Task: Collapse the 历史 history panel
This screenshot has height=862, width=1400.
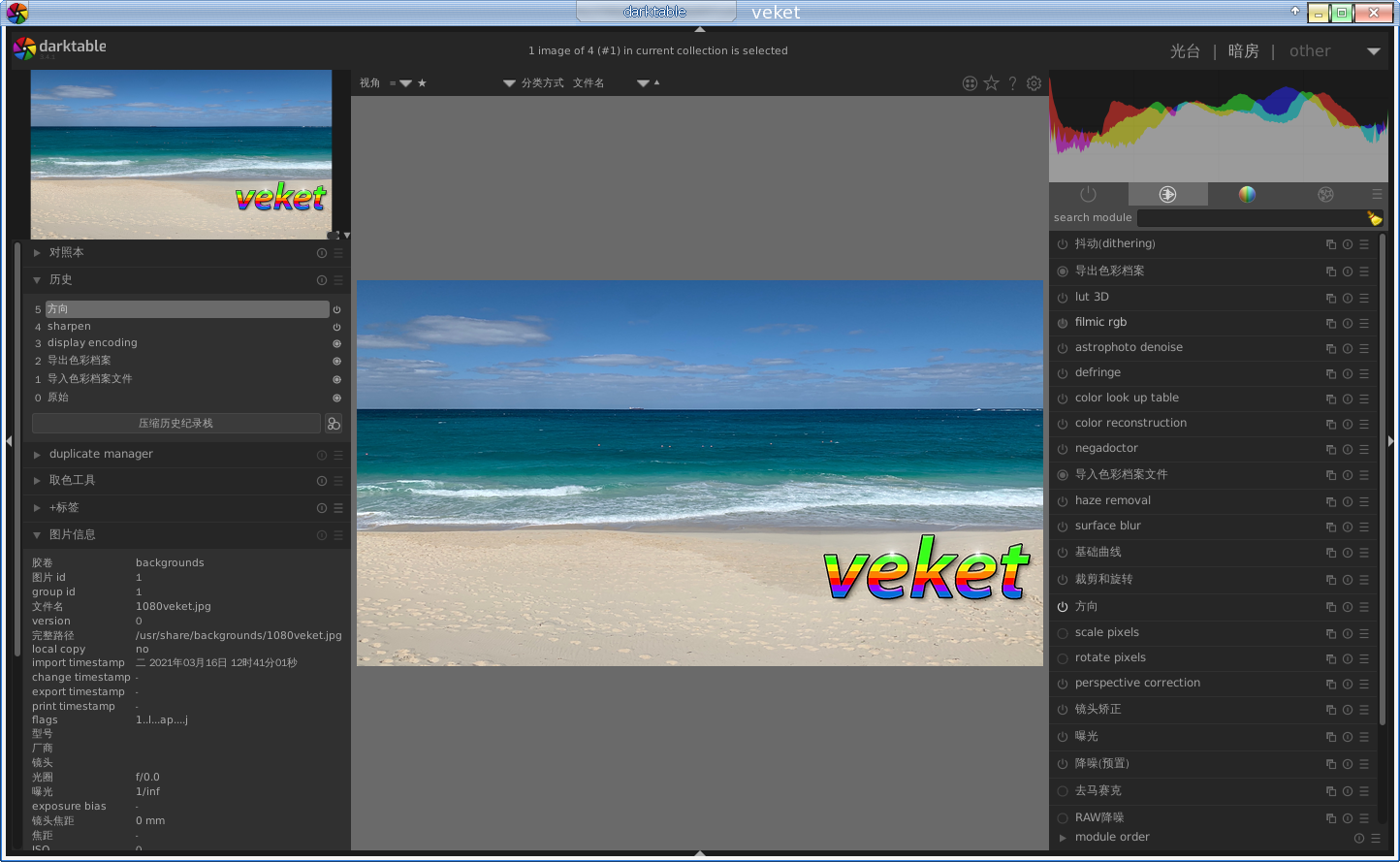Action: tap(37, 280)
